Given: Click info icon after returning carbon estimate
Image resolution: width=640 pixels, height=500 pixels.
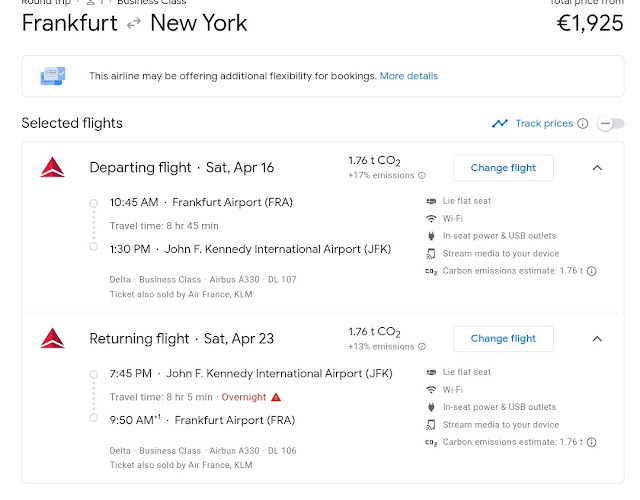Looking at the screenshot, I should pos(592,442).
